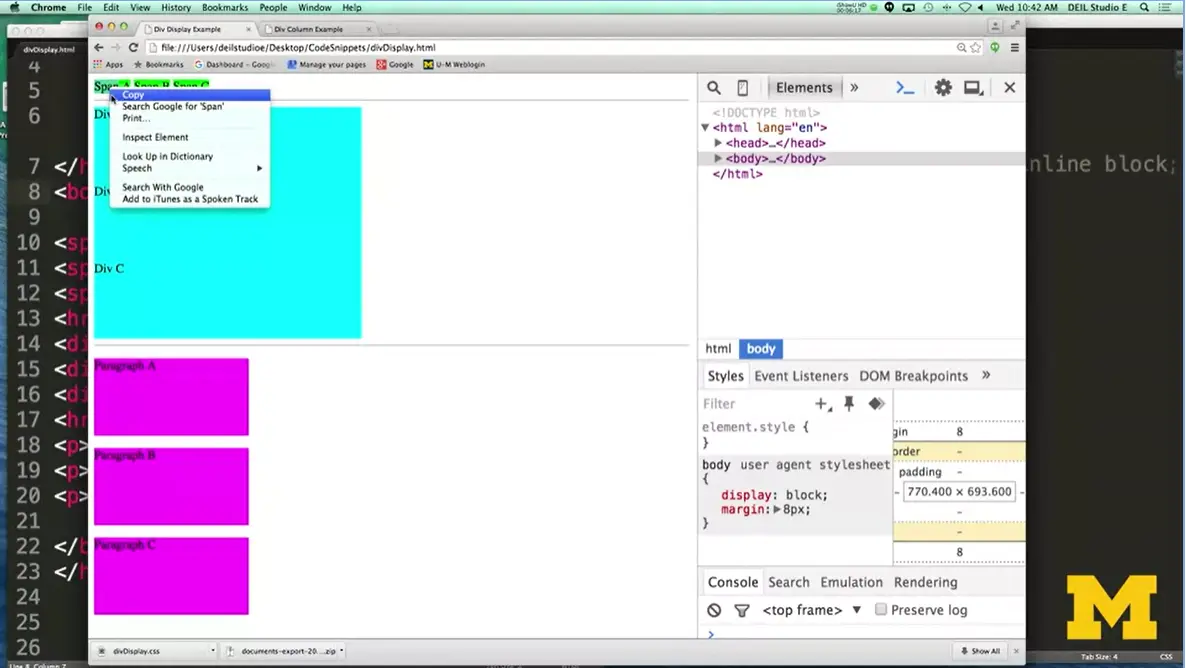
Task: Click the dock side icon in DevTools
Action: tap(973, 88)
